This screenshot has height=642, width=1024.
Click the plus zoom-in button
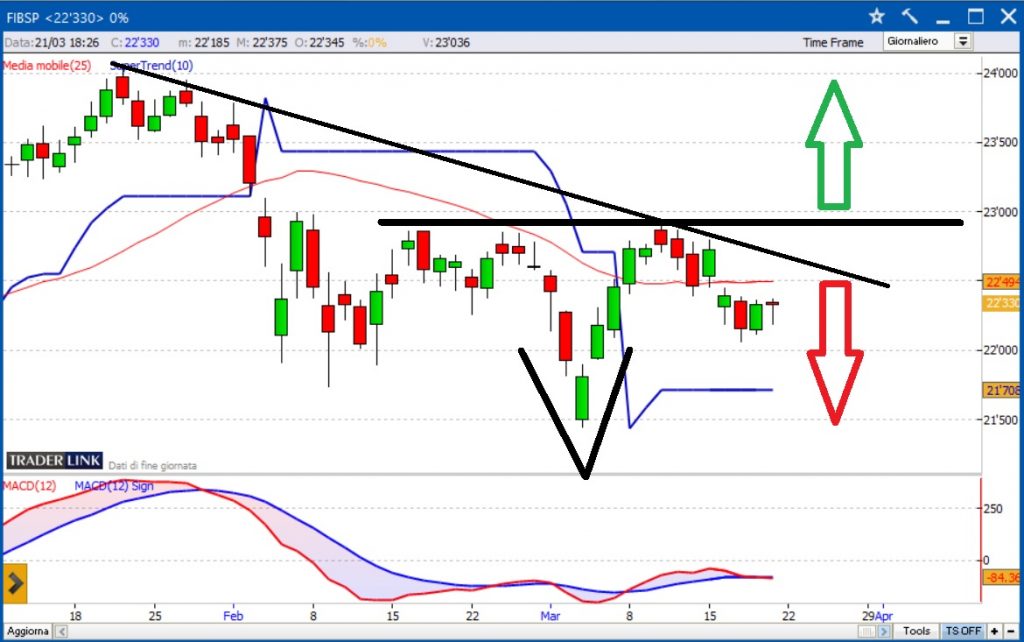[x=994, y=631]
